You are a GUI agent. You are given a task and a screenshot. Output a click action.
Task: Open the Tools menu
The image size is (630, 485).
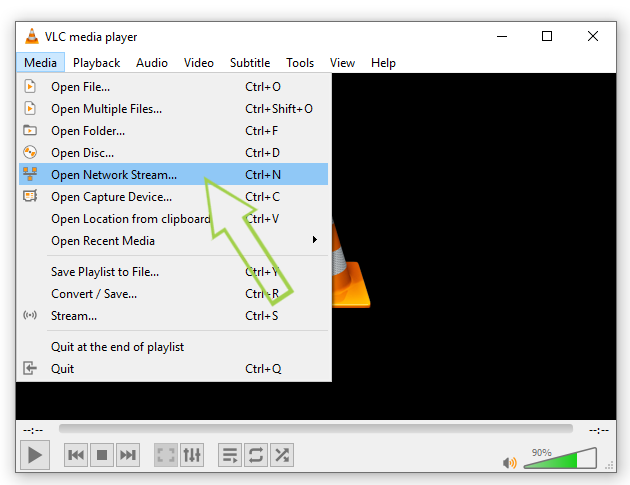point(300,63)
